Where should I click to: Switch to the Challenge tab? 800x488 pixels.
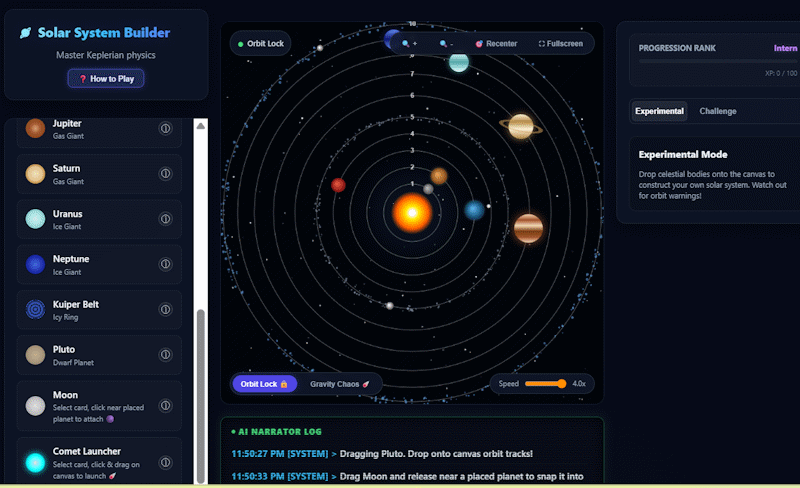click(717, 111)
